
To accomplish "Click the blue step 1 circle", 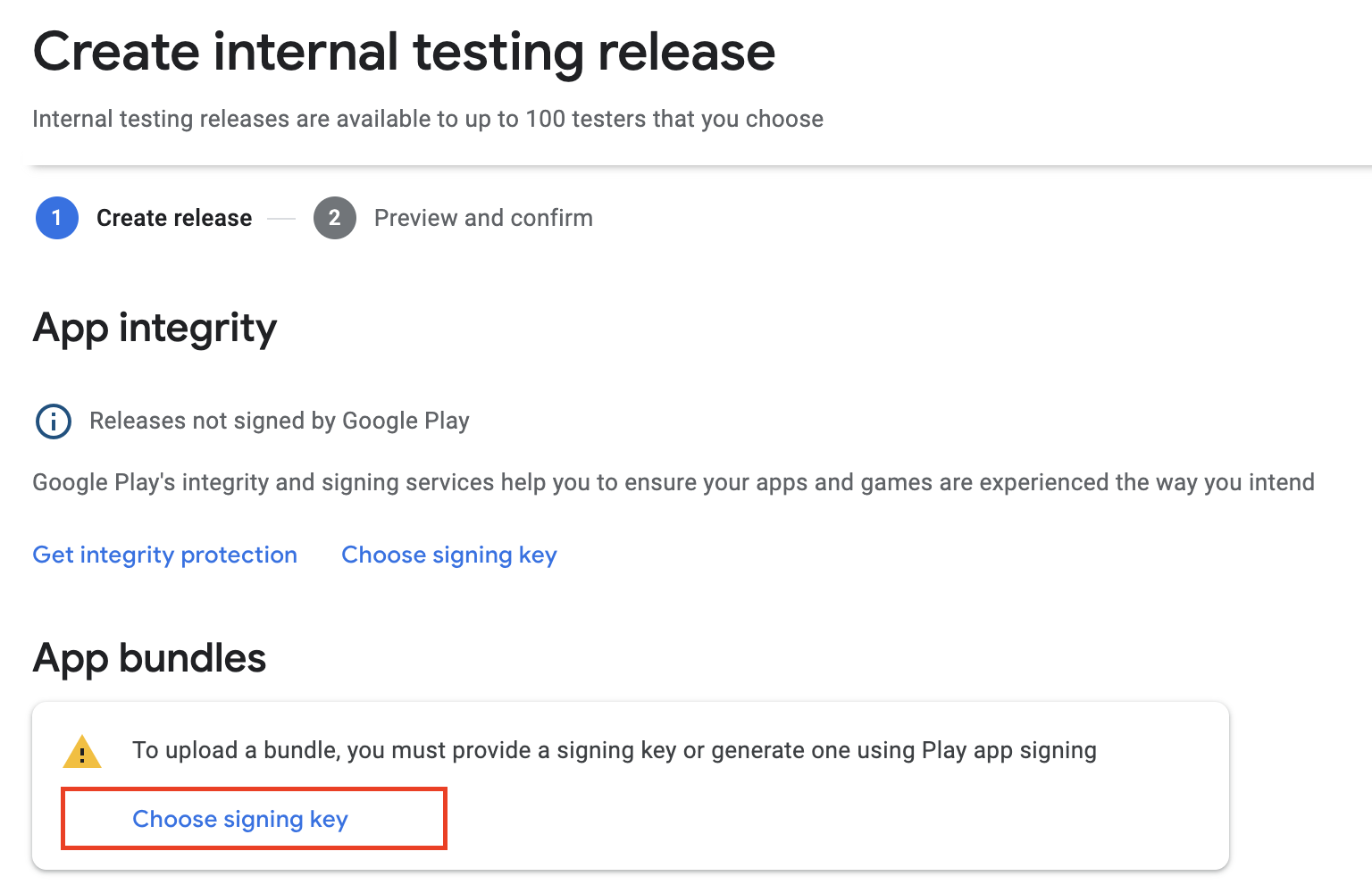I will tap(56, 218).
